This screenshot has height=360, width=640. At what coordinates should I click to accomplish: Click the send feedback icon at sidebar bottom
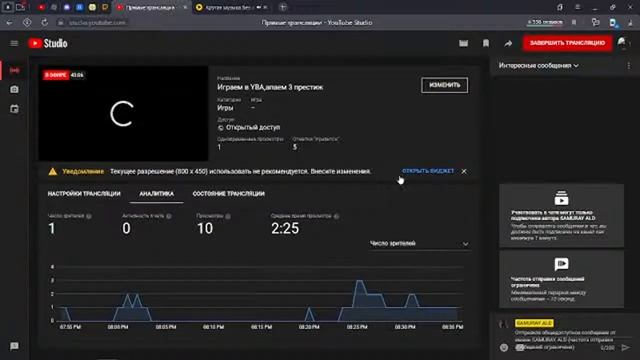(x=14, y=346)
